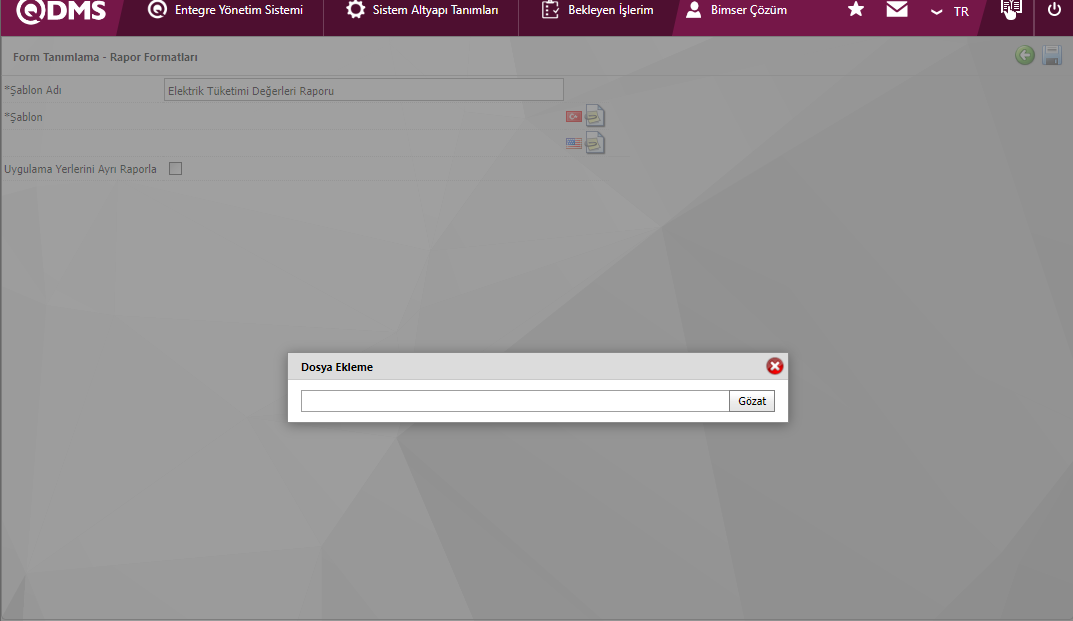Click the Gözat browse button
The height and width of the screenshot is (621, 1073).
752,401
